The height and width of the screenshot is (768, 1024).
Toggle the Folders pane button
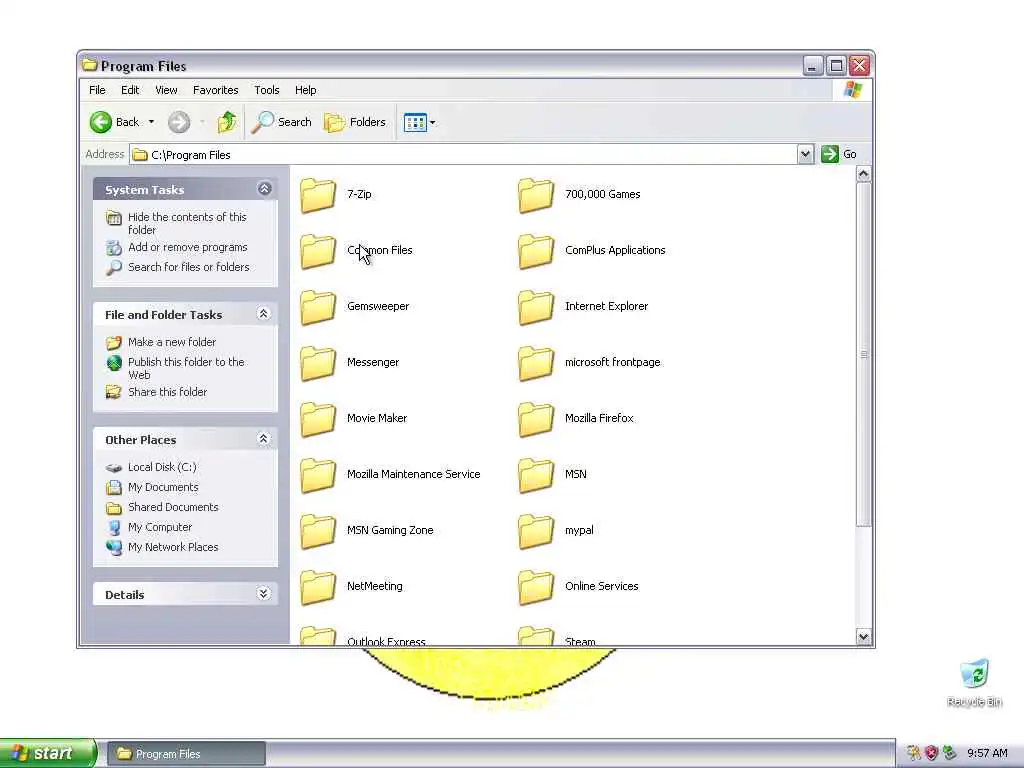[355, 122]
